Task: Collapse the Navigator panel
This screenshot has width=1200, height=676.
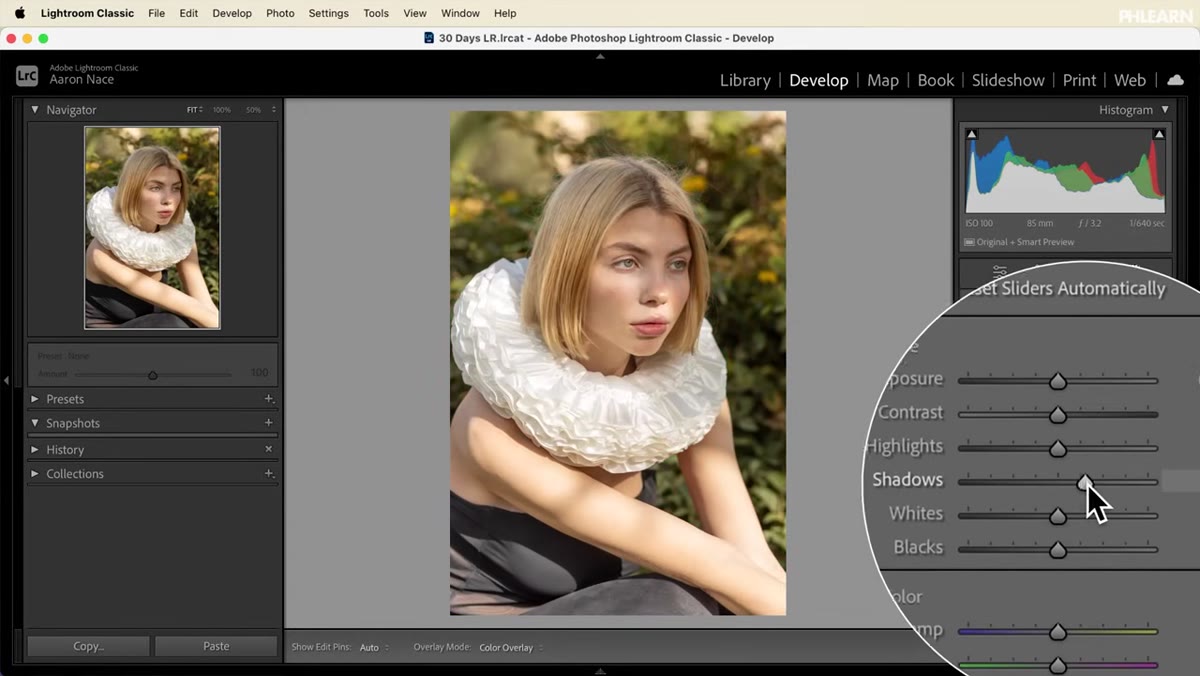Action: [x=35, y=110]
